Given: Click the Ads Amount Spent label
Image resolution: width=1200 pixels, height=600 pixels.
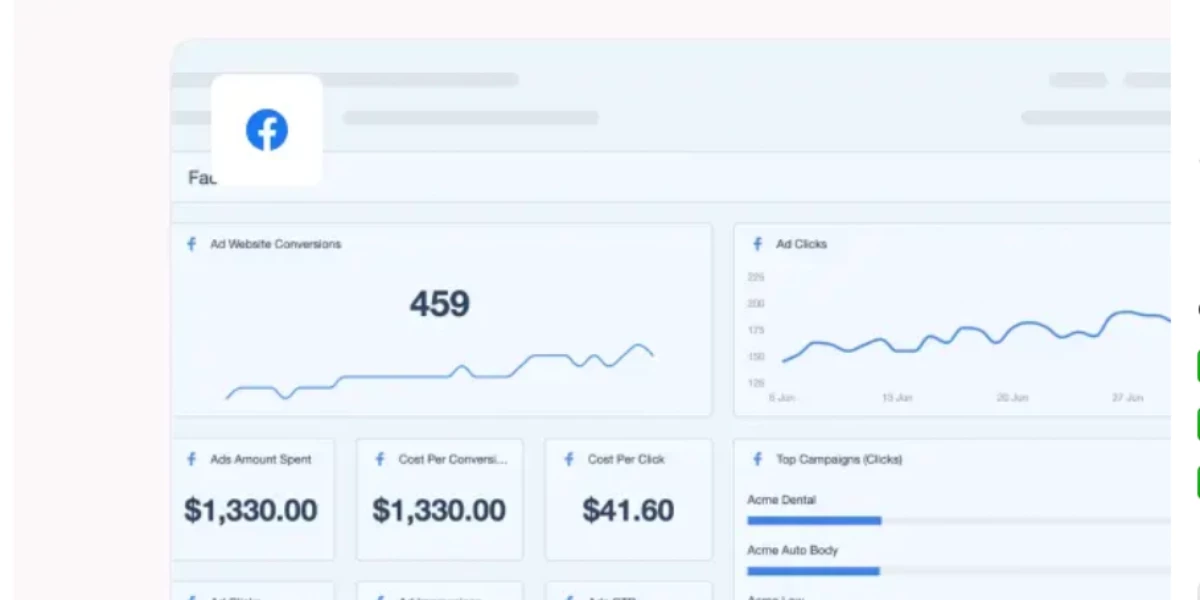Looking at the screenshot, I should 260,460.
